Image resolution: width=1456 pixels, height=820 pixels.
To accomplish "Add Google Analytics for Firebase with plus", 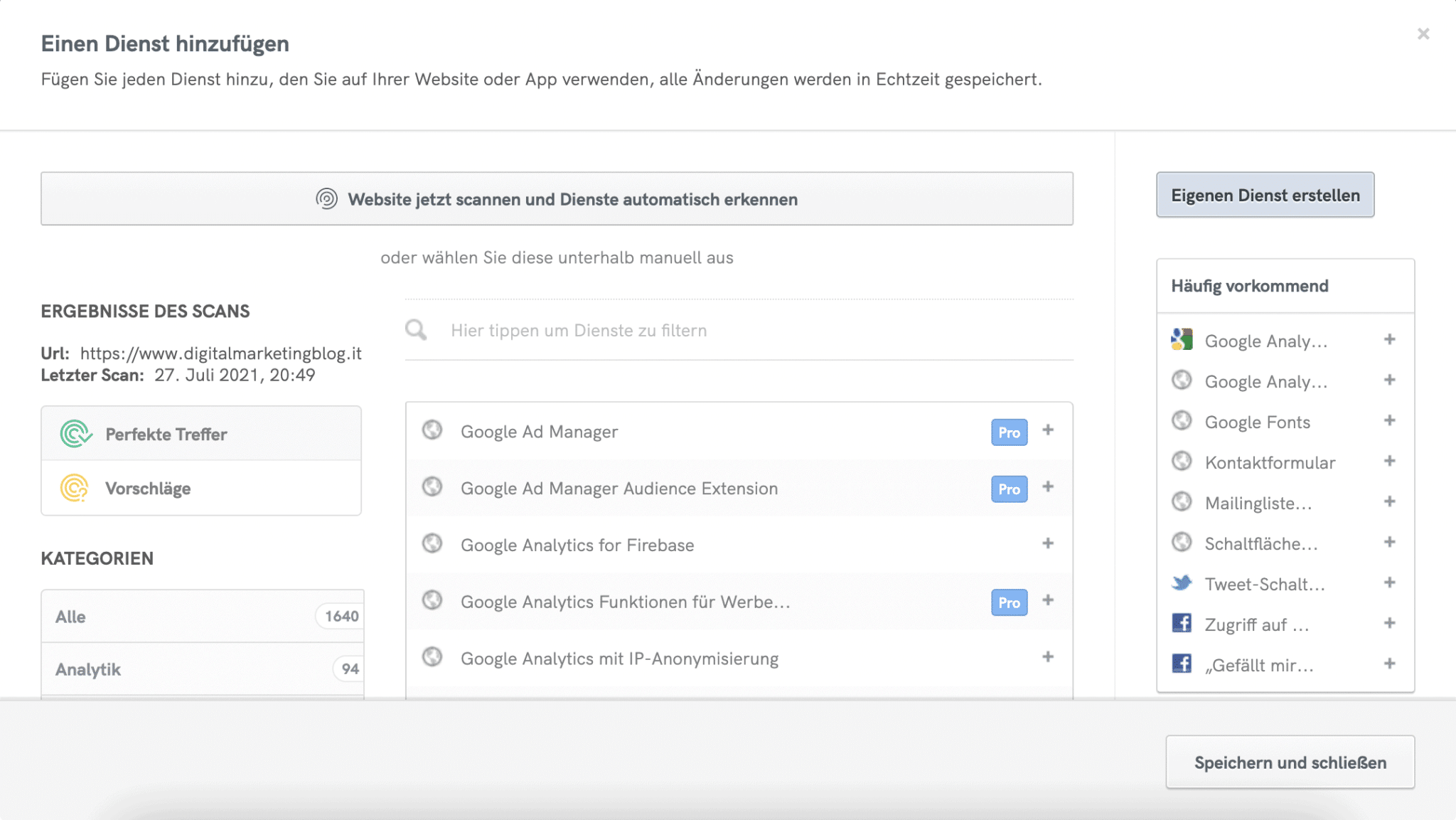I will [x=1048, y=543].
